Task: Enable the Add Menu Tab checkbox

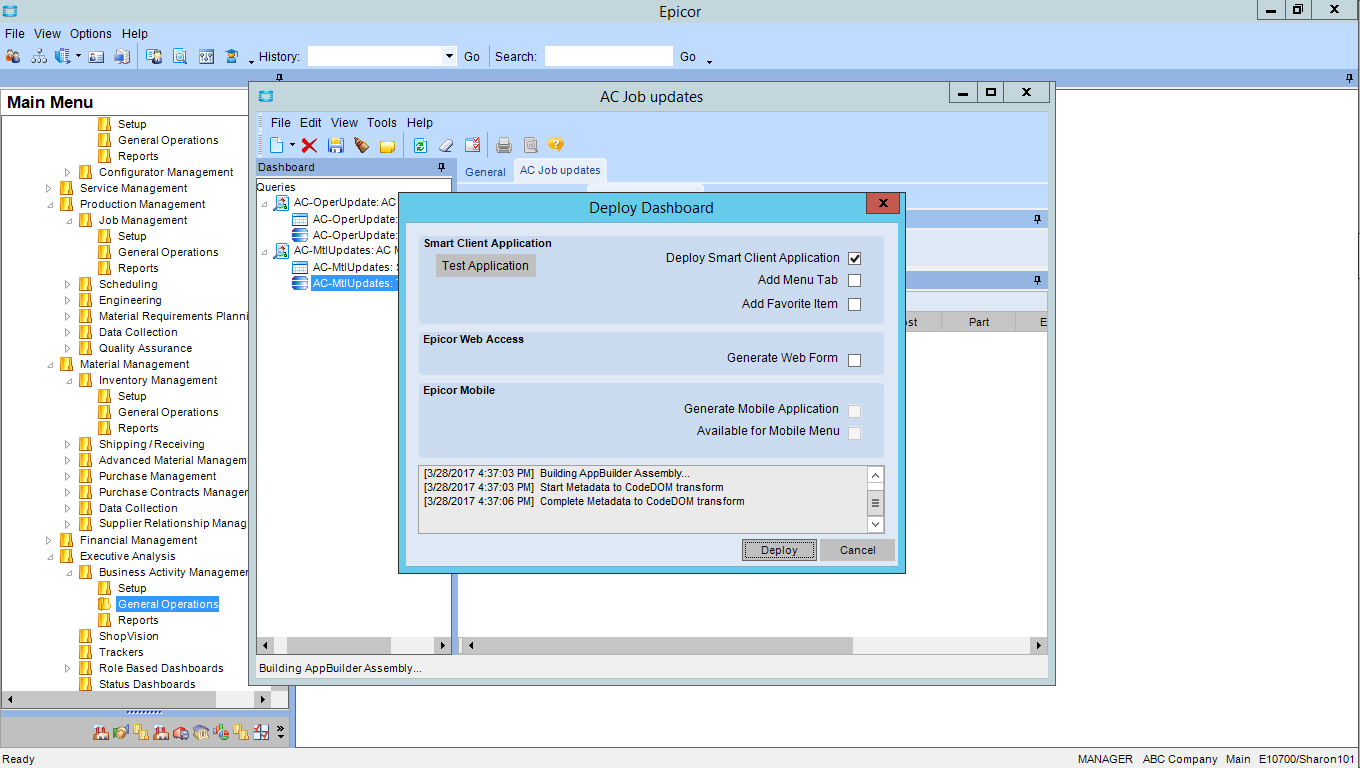Action: point(854,281)
